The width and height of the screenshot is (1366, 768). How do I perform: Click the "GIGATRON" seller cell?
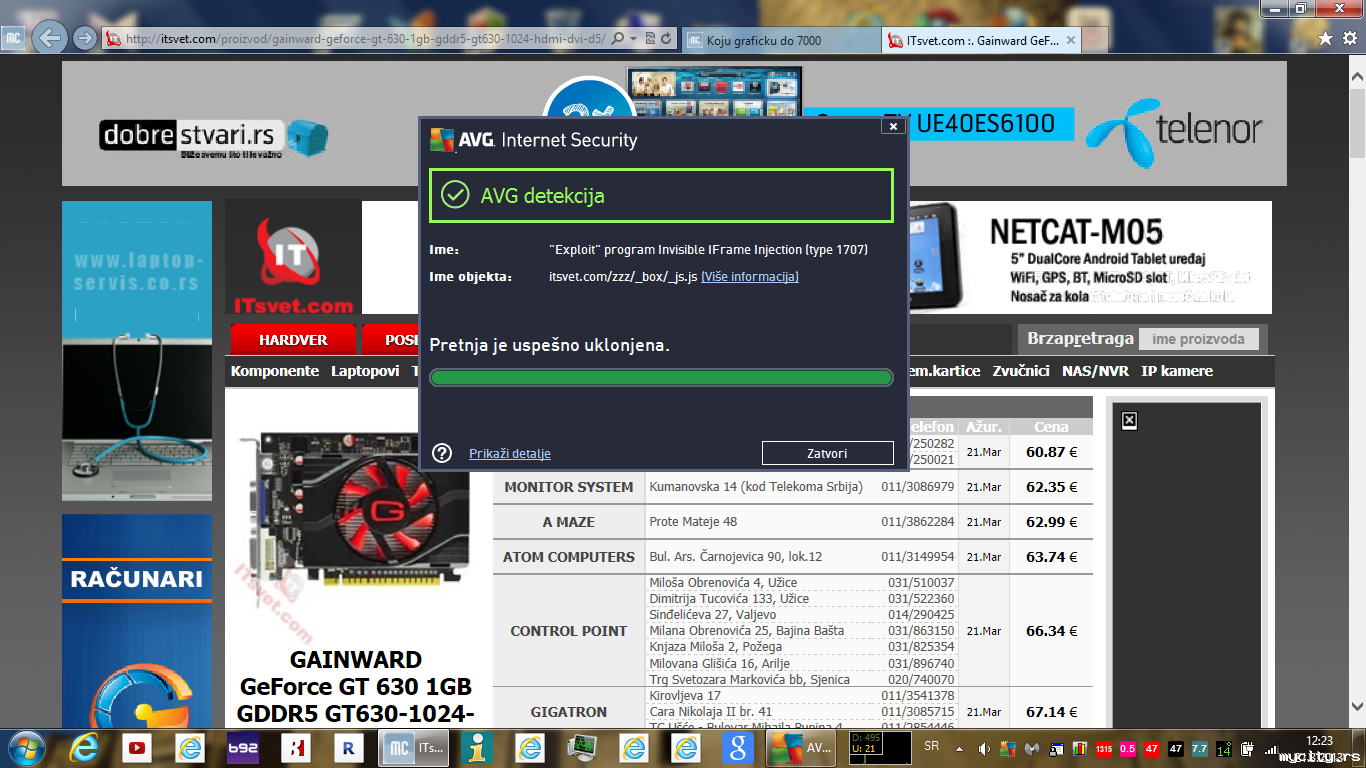coord(569,712)
